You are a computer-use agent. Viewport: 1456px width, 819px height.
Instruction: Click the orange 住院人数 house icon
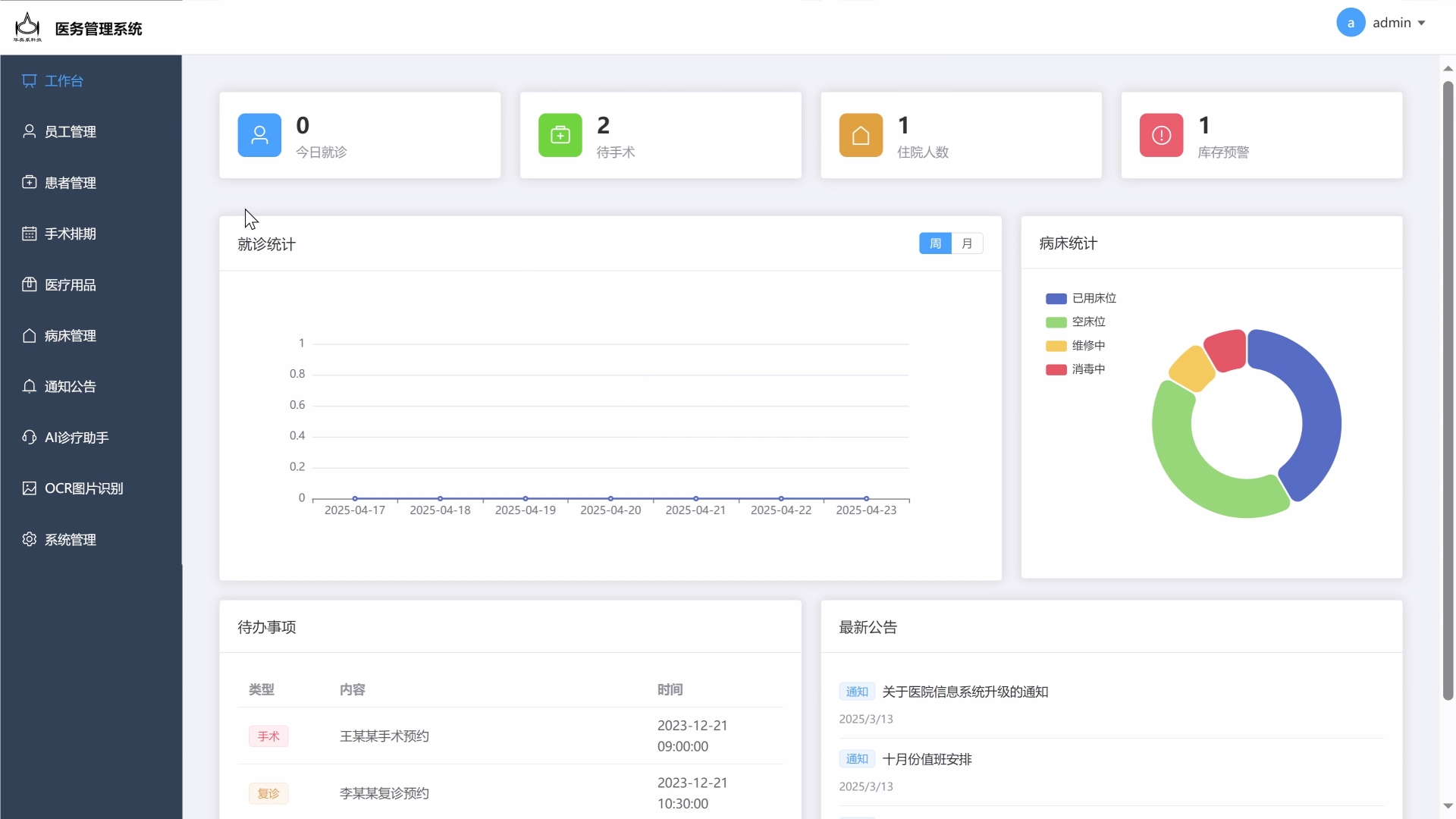click(x=861, y=135)
